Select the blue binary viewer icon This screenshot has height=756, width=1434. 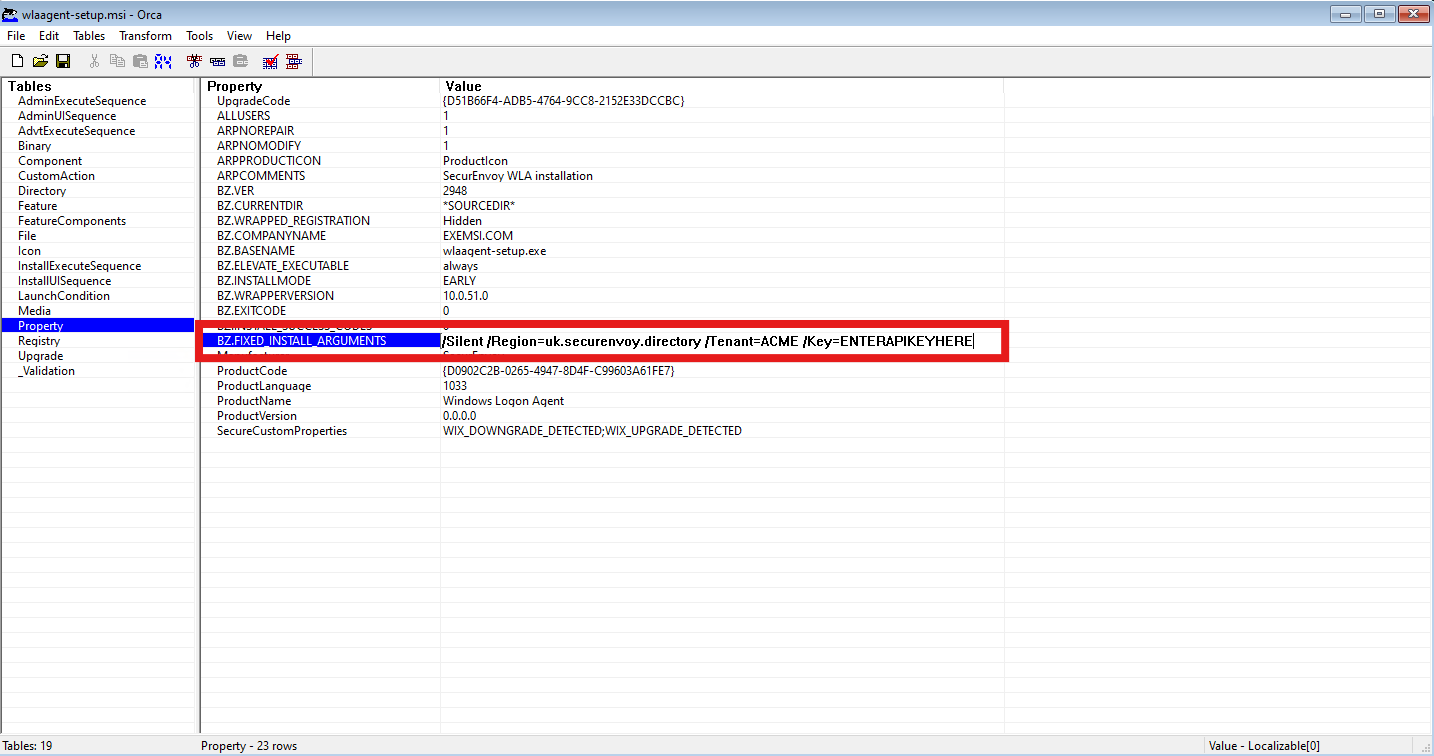[163, 60]
